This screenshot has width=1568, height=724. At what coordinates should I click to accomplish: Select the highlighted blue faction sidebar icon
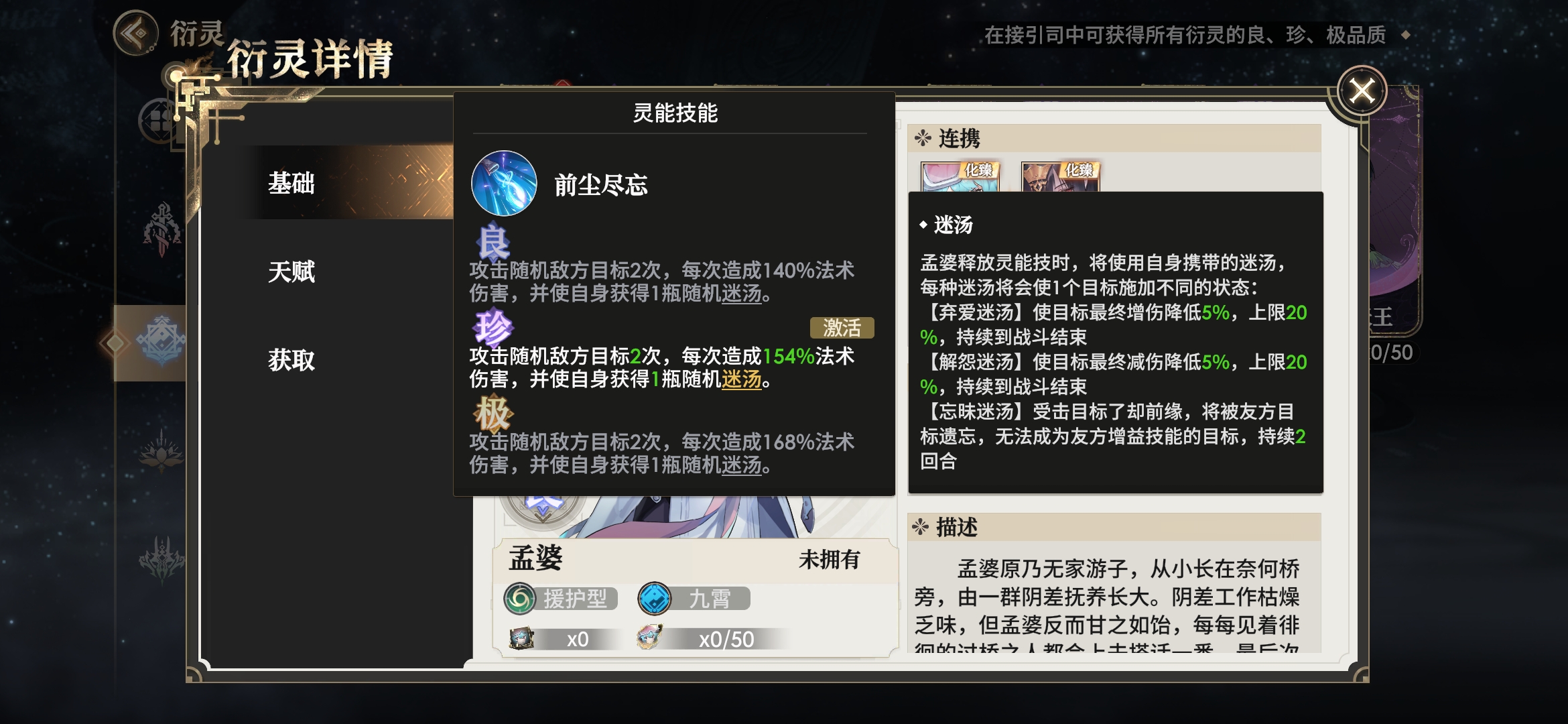pos(161,341)
